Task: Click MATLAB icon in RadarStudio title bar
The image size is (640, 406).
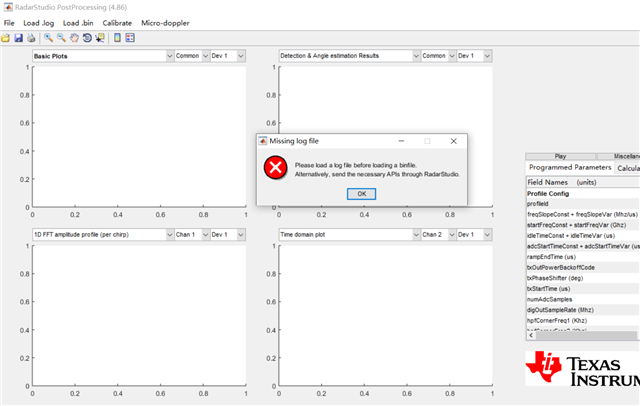Action: 8,7
